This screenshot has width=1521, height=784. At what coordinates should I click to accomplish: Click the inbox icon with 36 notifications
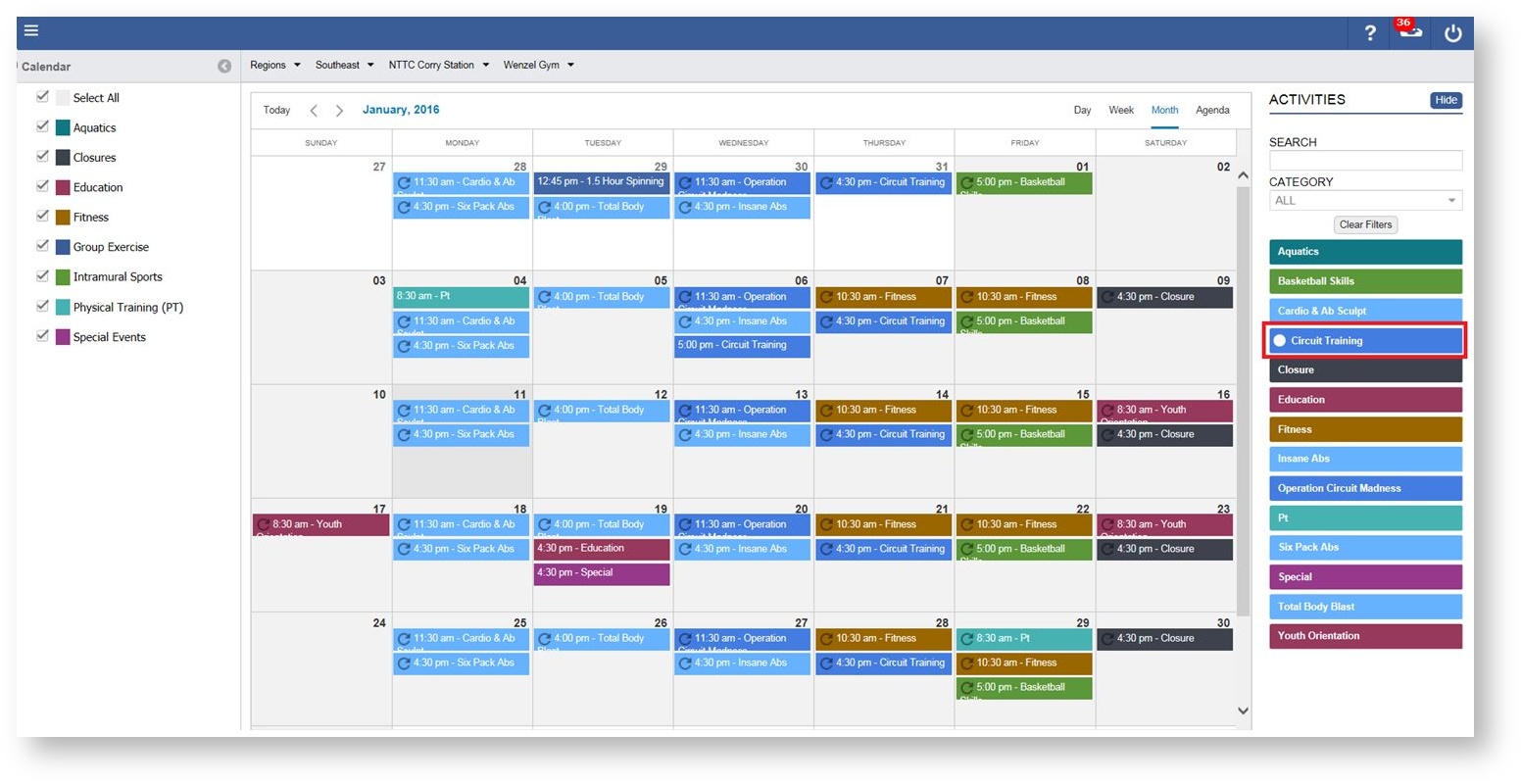click(x=1409, y=32)
